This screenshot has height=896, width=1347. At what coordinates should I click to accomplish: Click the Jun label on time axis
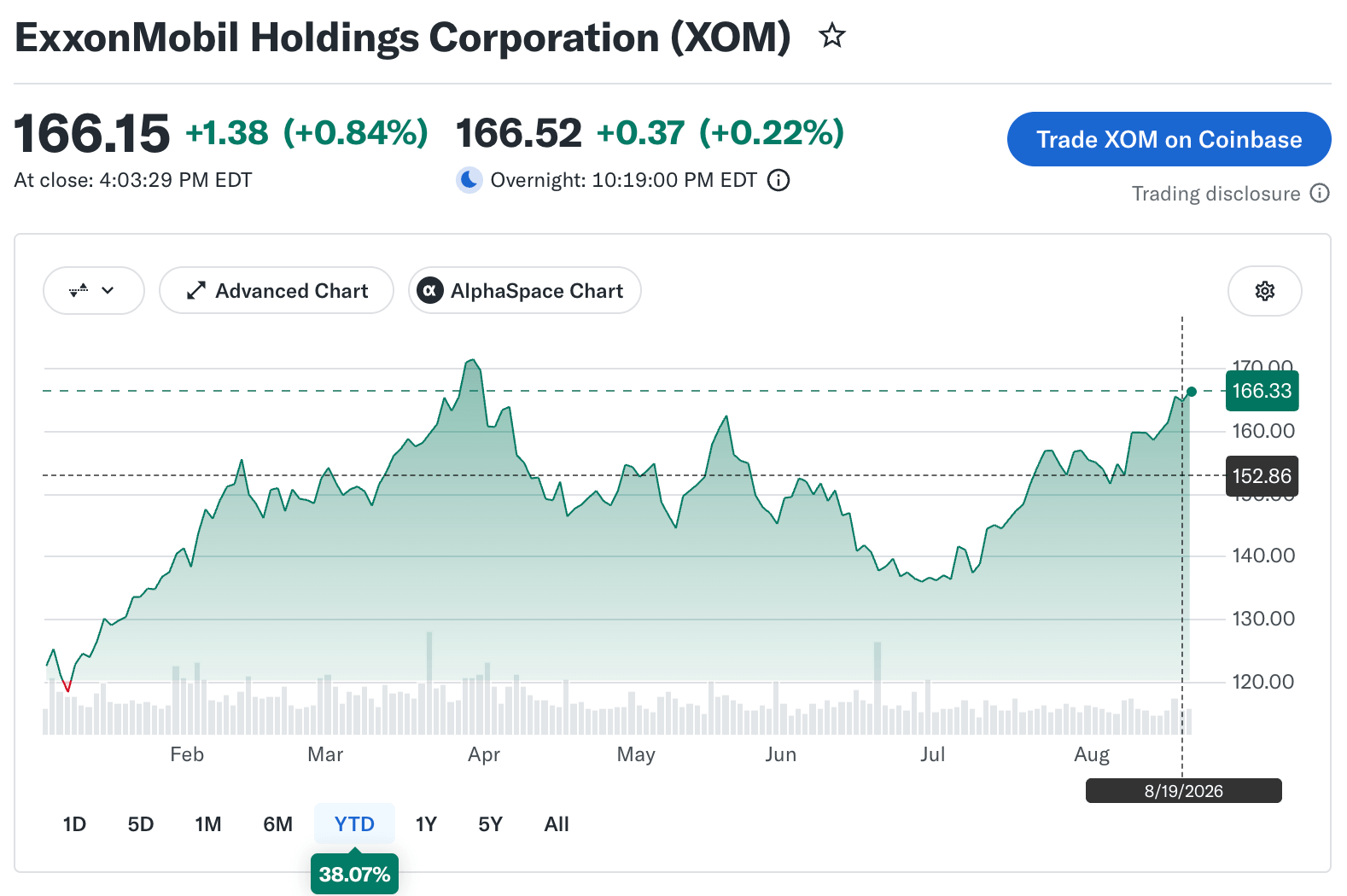[x=780, y=754]
